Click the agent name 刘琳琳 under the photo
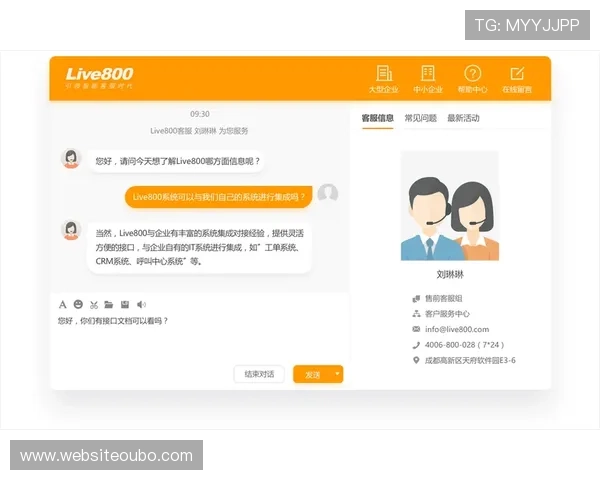Image resolution: width=600 pixels, height=480 pixels. coord(450,274)
